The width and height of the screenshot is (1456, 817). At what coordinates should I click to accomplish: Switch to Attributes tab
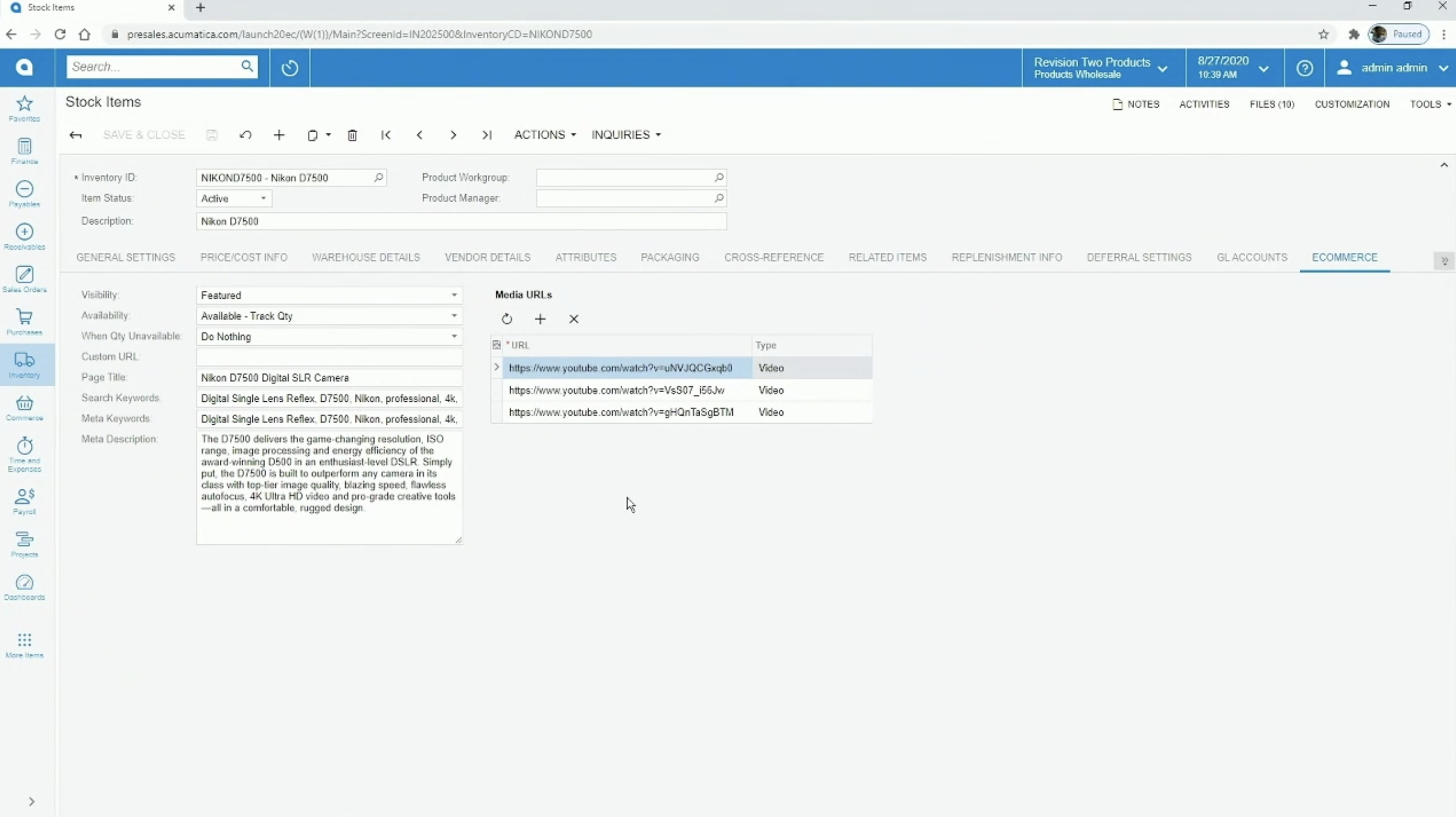click(x=586, y=258)
